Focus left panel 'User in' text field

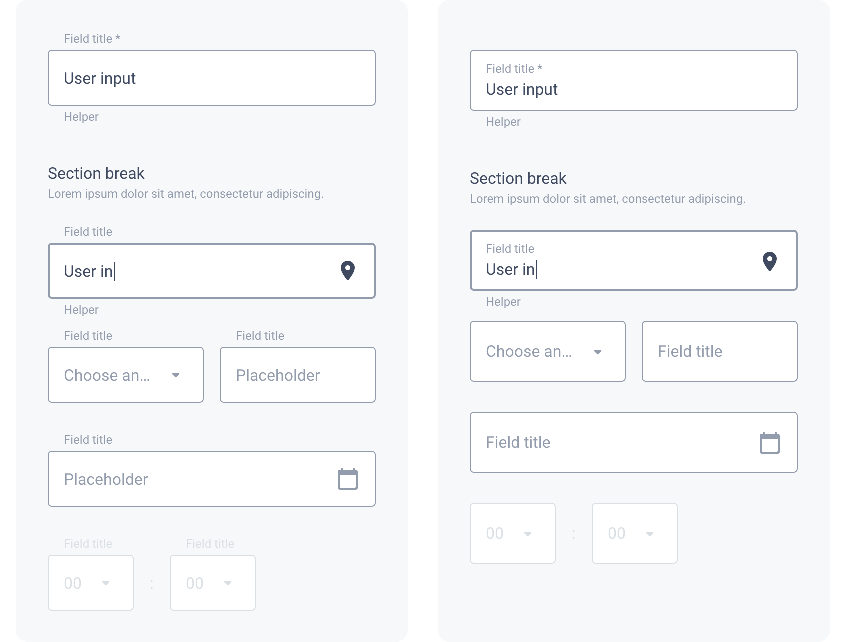[190, 271]
